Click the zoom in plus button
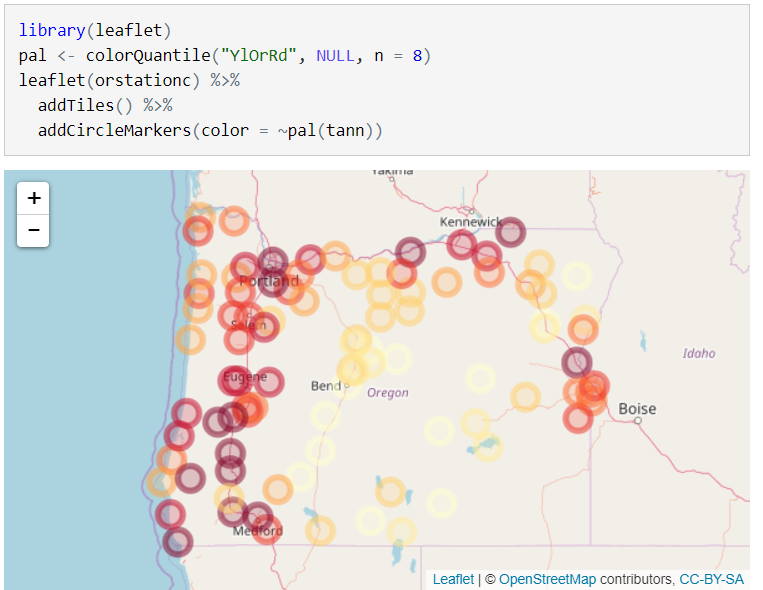Viewport: 763px width, 590px height. click(x=33, y=199)
